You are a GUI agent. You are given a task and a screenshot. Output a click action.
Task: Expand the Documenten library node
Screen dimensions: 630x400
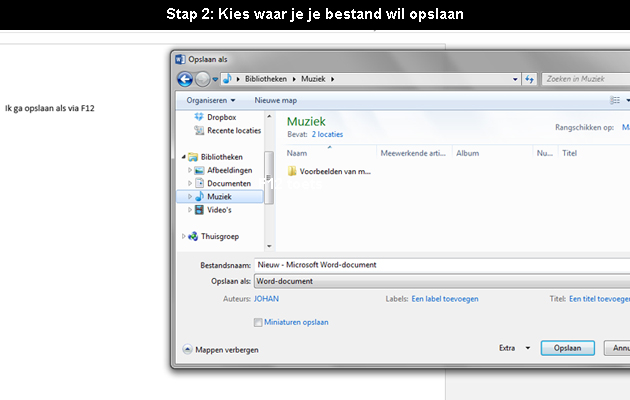pos(190,184)
